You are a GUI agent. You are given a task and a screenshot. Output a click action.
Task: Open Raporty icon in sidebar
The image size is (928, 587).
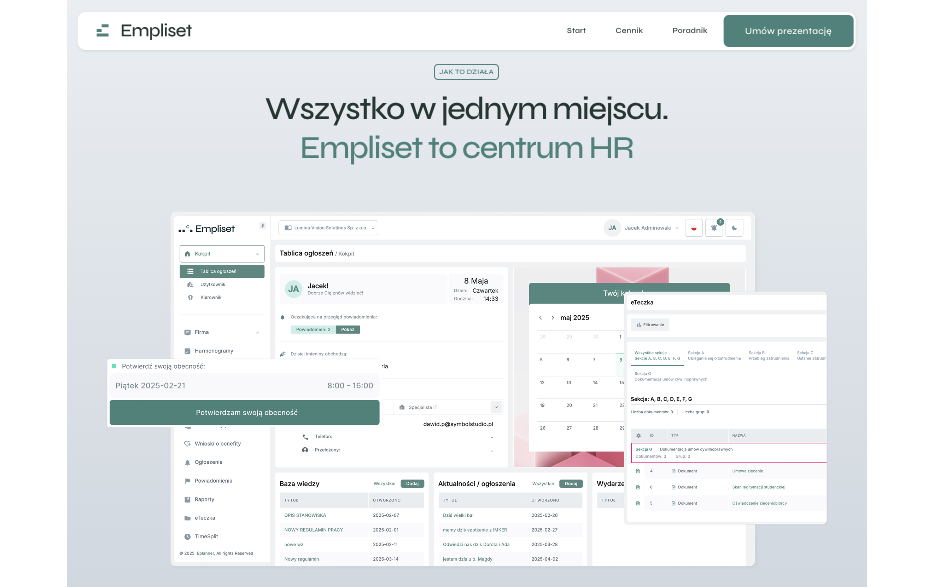[x=187, y=499]
